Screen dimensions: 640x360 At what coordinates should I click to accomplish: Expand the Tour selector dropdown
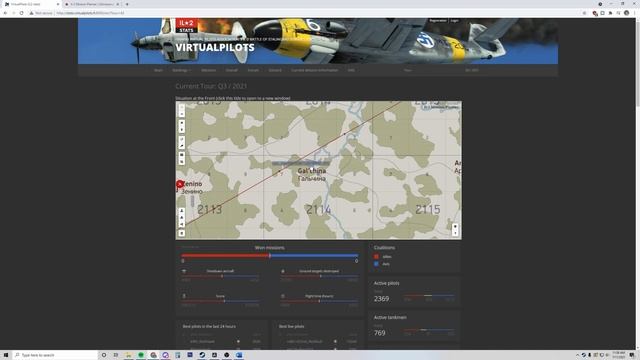point(408,70)
